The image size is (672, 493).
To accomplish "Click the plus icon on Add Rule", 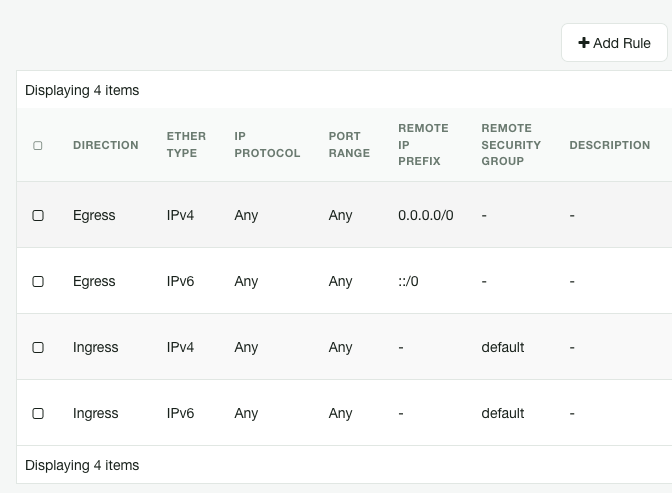I will (x=584, y=43).
